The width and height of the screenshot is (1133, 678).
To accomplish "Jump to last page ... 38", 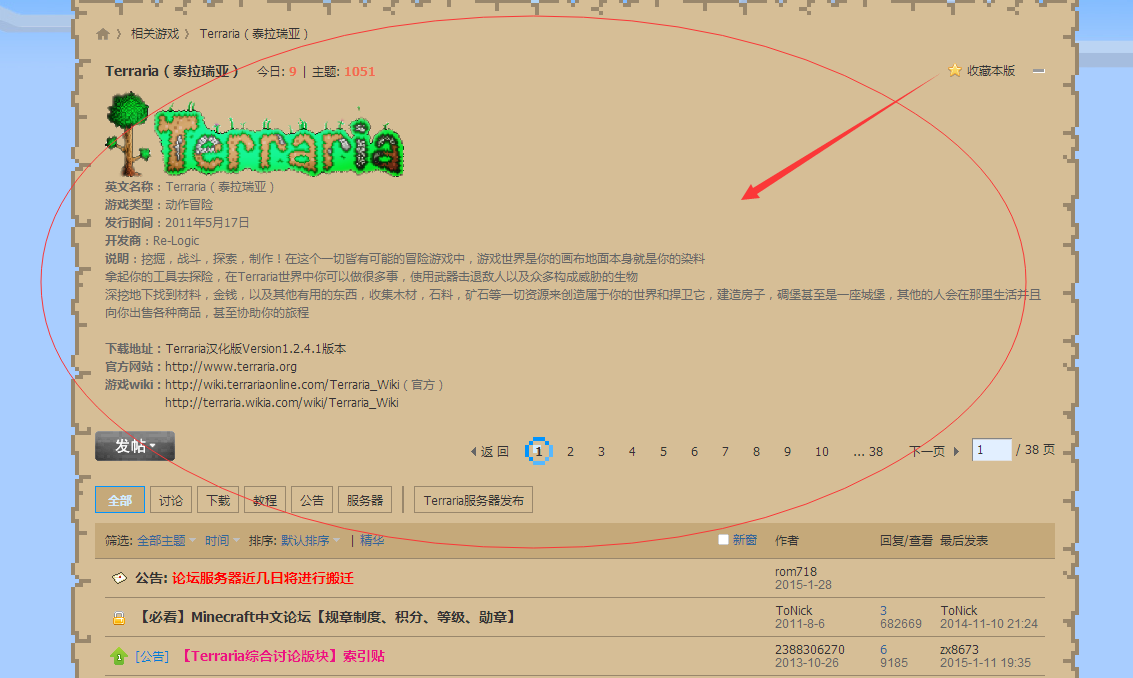I will click(x=868, y=452).
